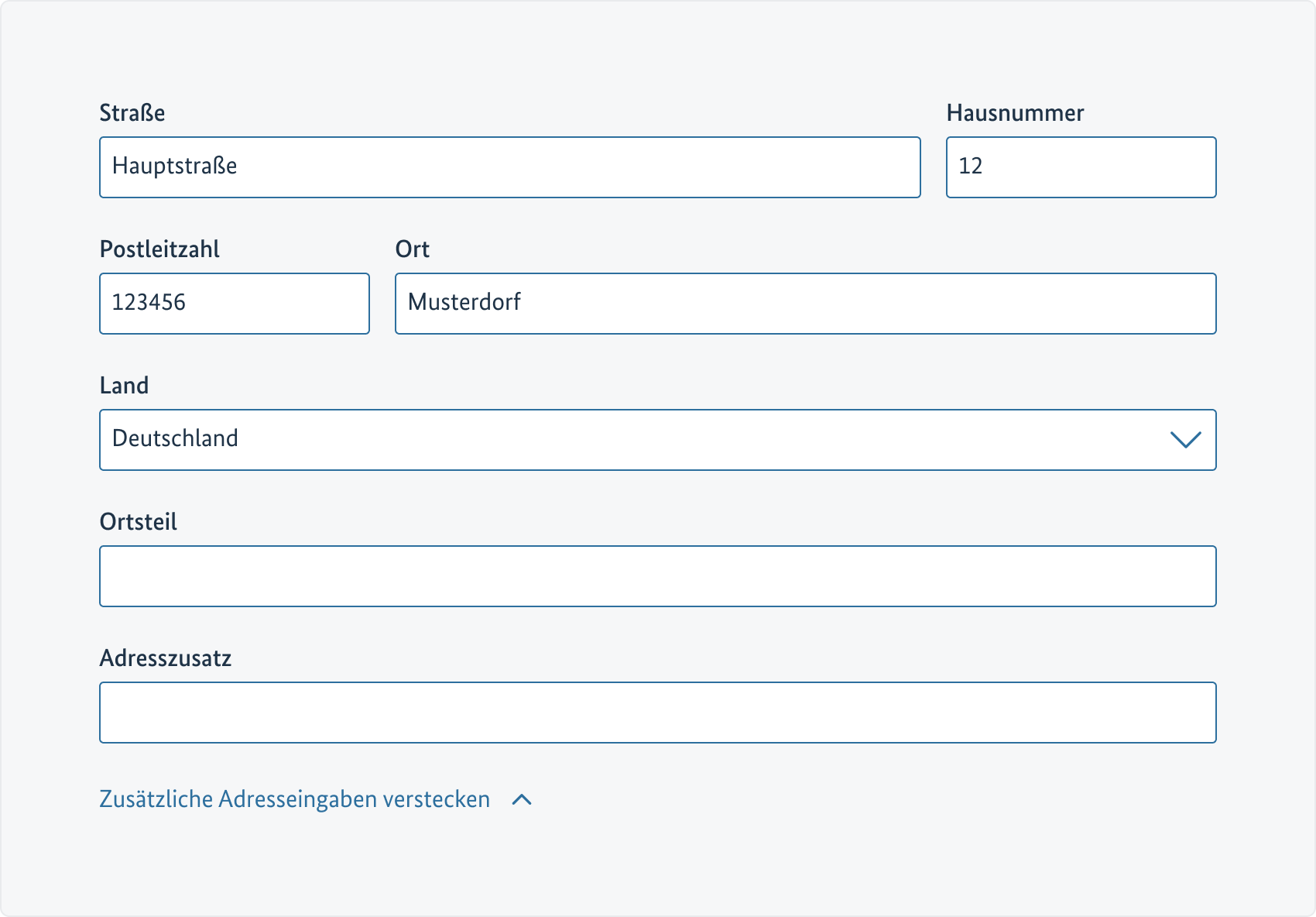
Task: Open the Land dropdown chevron arrow
Action: click(1185, 440)
